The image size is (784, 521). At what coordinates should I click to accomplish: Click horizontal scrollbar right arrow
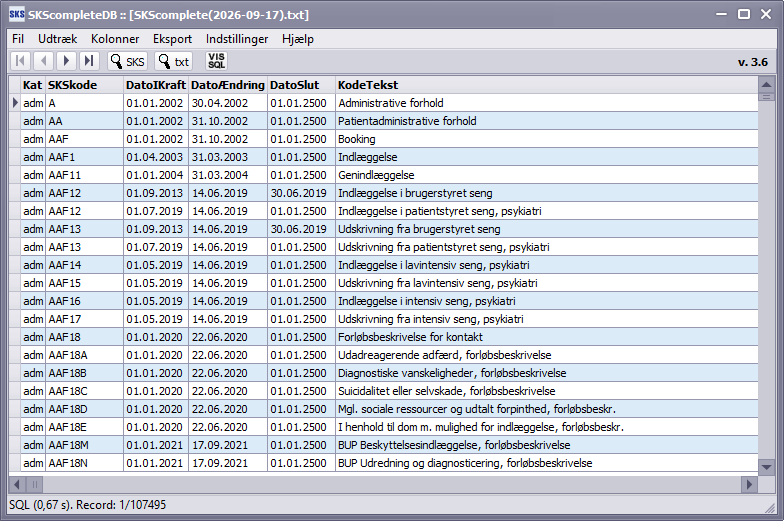(x=749, y=484)
